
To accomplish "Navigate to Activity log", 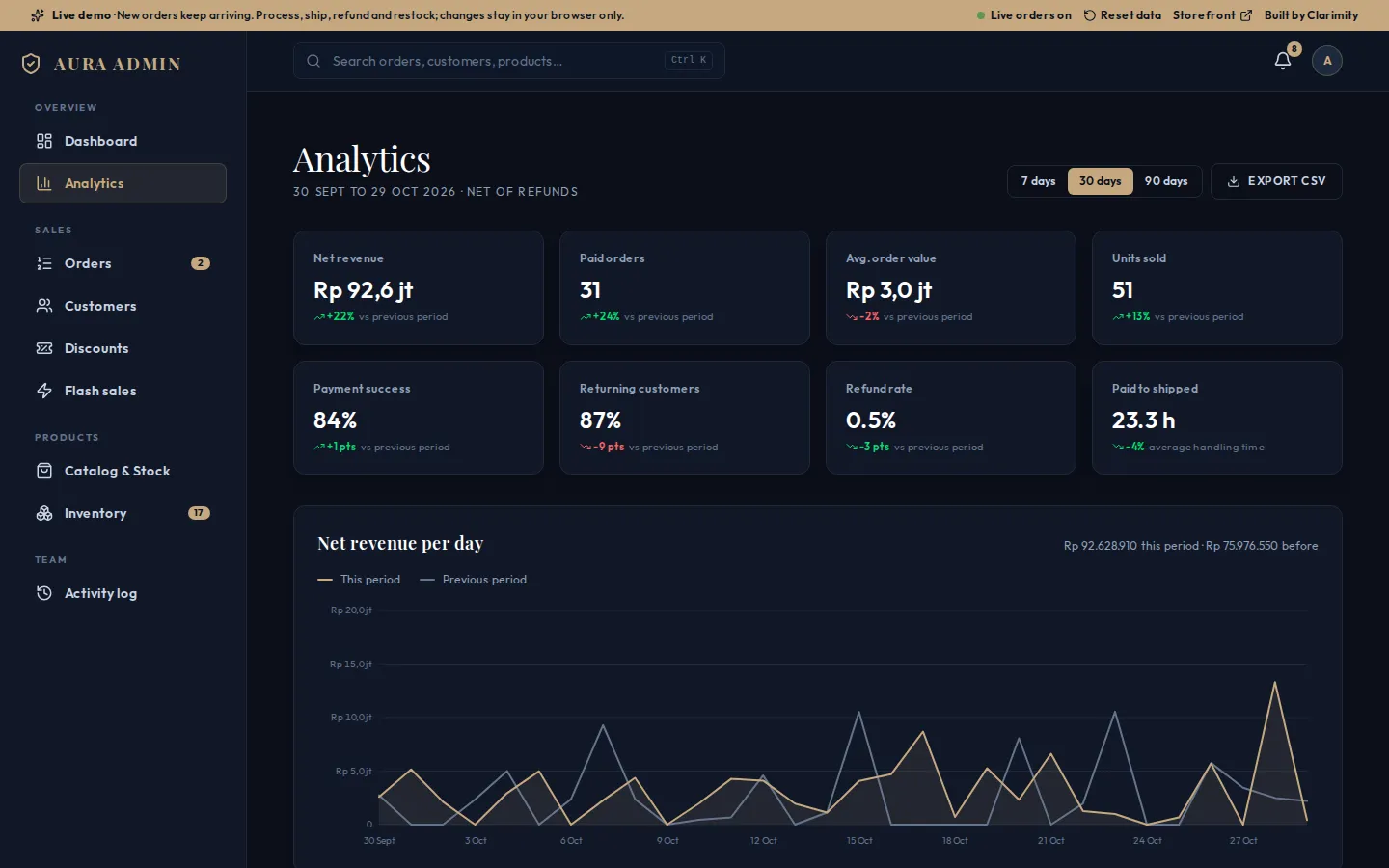I will pos(123,593).
